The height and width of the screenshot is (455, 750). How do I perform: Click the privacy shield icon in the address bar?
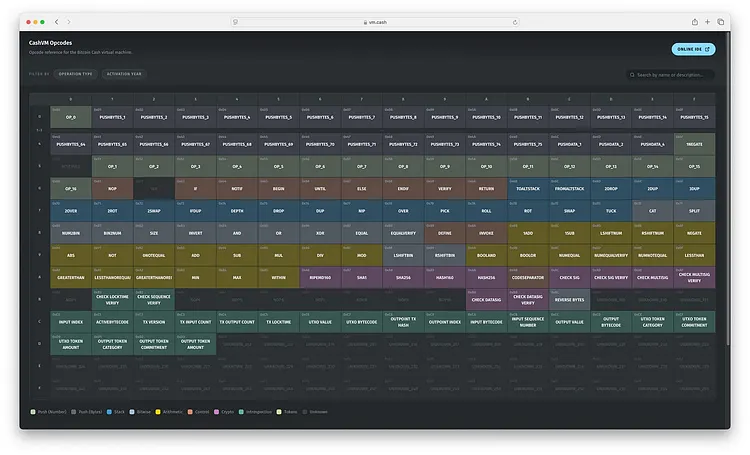coord(235,22)
